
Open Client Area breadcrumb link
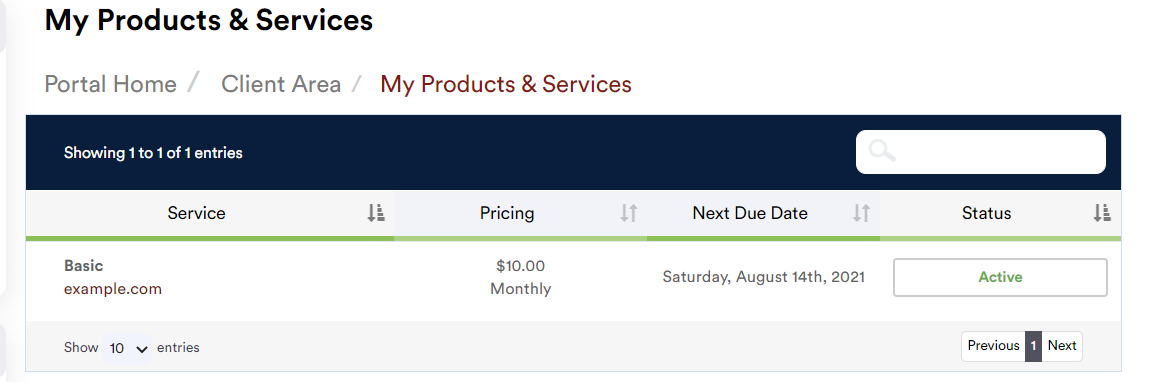coord(281,84)
